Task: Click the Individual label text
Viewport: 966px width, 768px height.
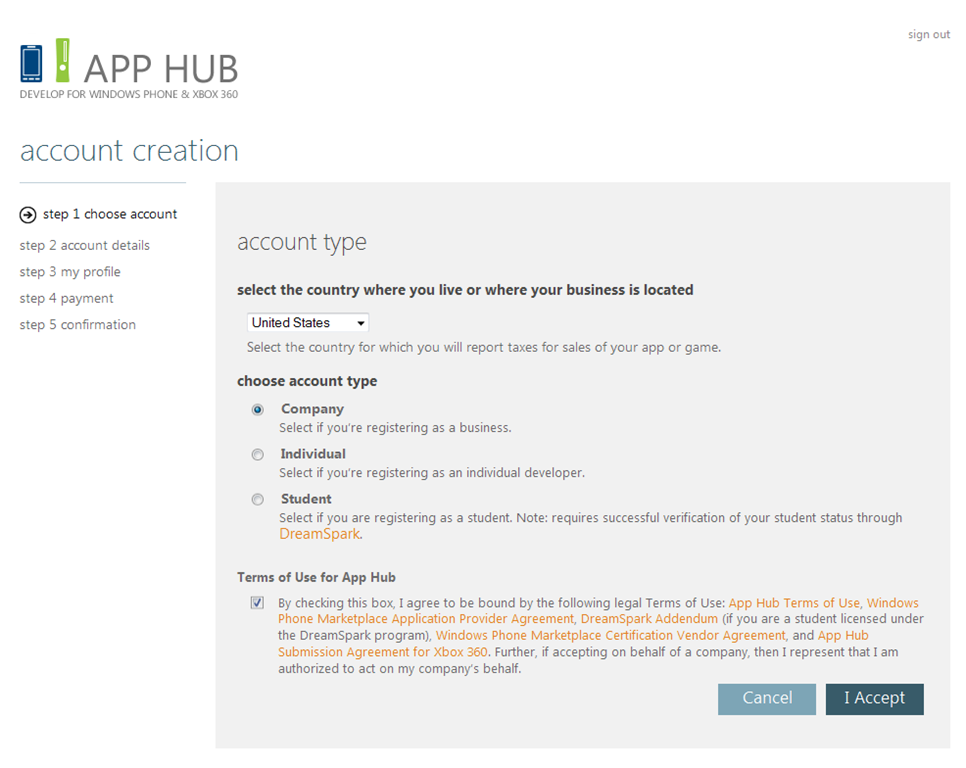Action: (313, 454)
